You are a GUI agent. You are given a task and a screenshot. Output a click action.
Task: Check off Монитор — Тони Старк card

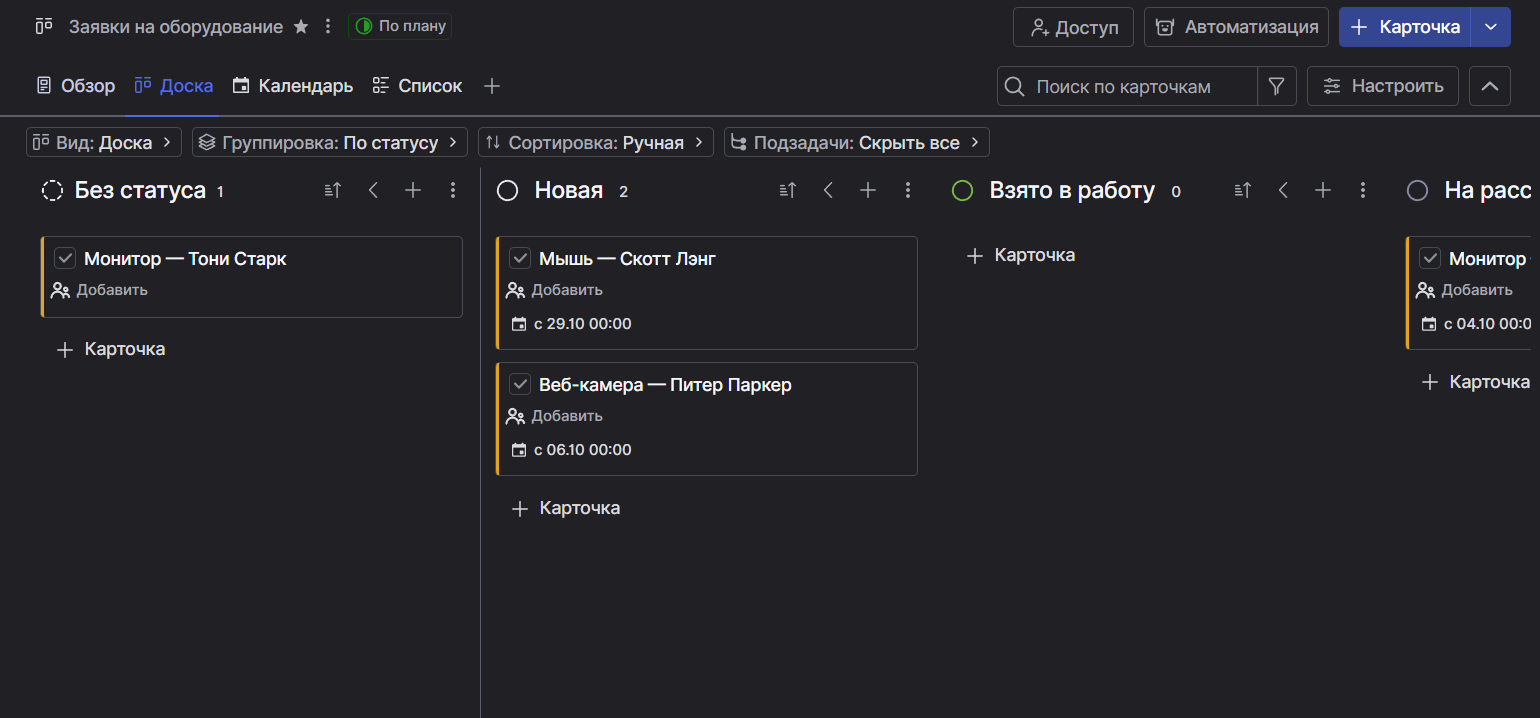click(x=65, y=259)
